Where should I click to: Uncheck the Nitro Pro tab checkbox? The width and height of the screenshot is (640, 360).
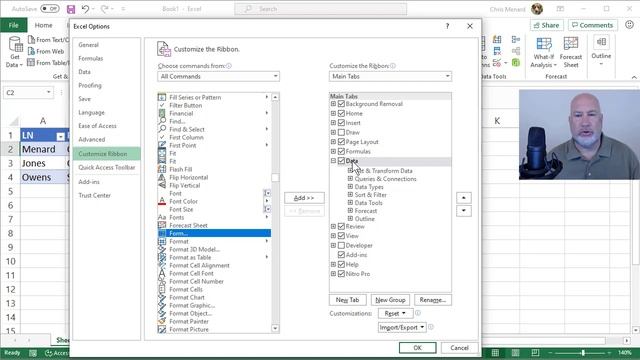[x=341, y=273]
